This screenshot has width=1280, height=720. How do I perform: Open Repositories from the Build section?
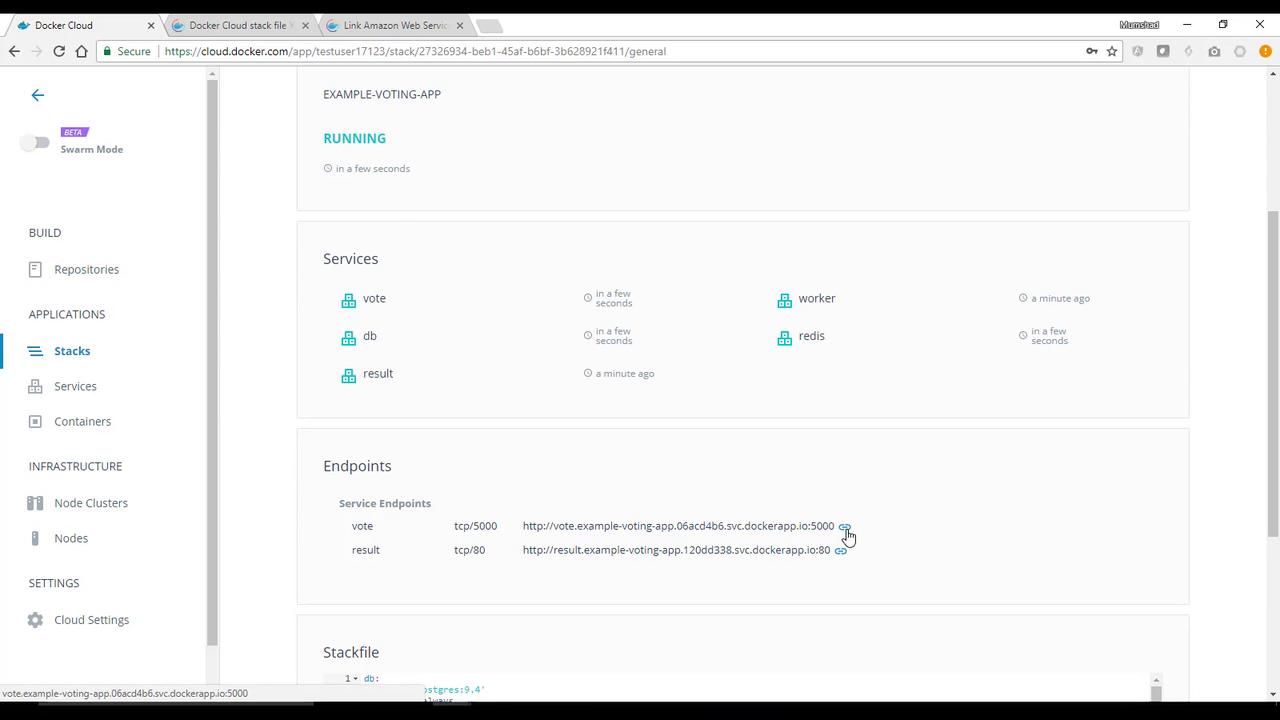tap(86, 269)
